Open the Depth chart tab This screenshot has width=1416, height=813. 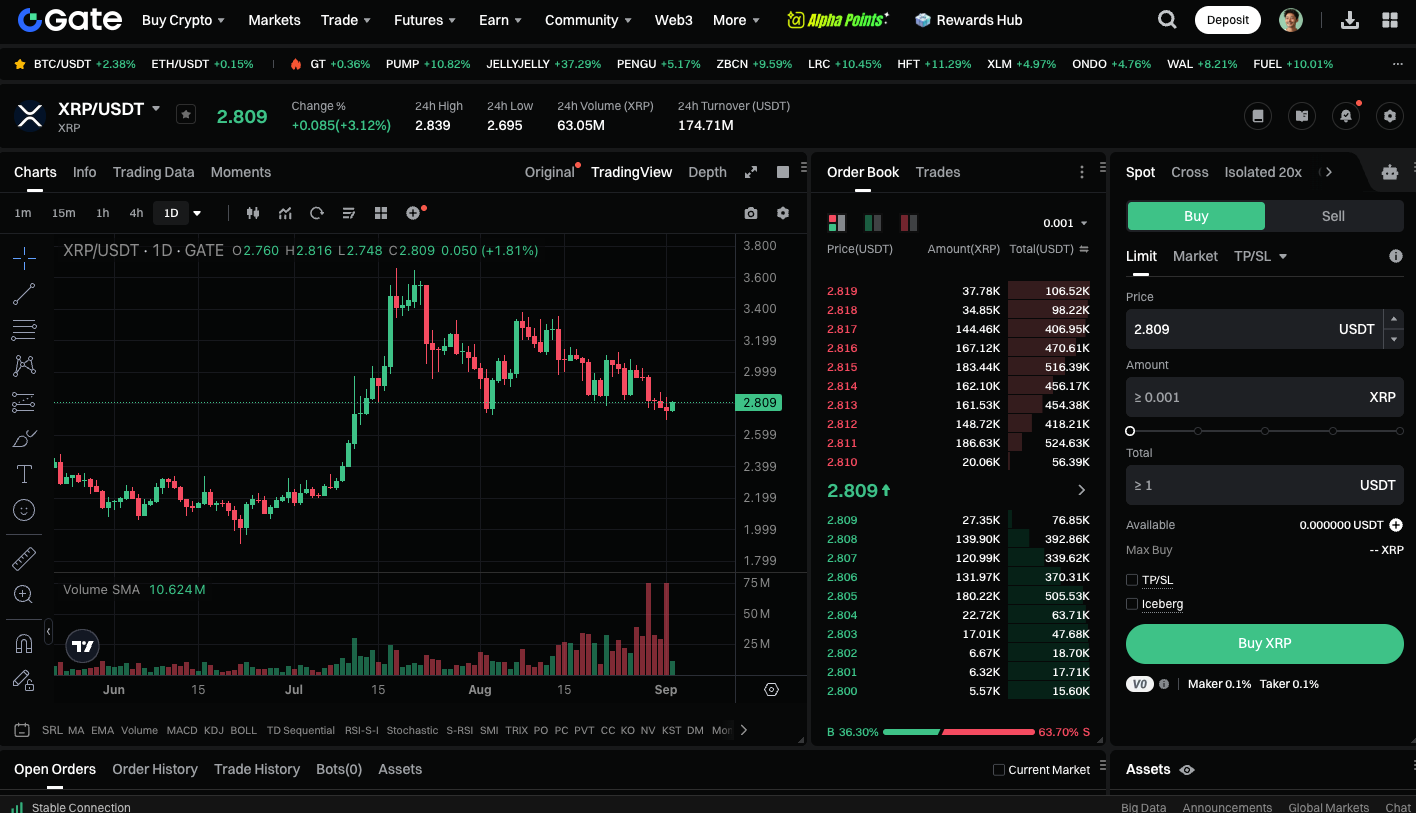707,172
